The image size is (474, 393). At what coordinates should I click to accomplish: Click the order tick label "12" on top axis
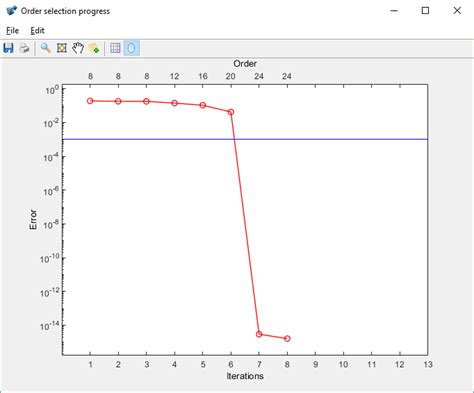click(174, 76)
